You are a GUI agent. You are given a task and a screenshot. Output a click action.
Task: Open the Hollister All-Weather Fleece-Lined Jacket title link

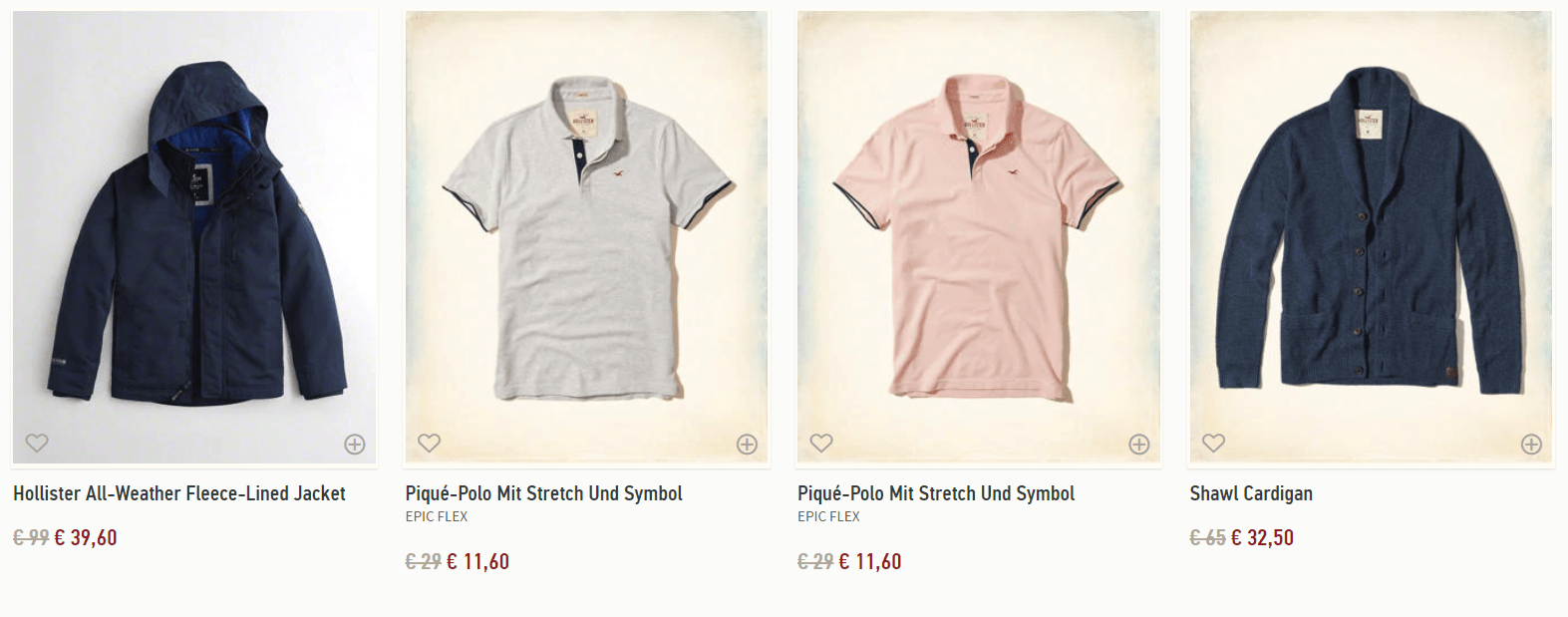[179, 493]
